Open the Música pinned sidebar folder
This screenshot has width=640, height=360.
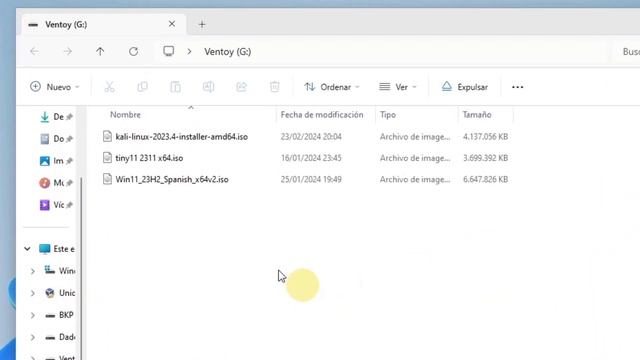tap(56, 183)
